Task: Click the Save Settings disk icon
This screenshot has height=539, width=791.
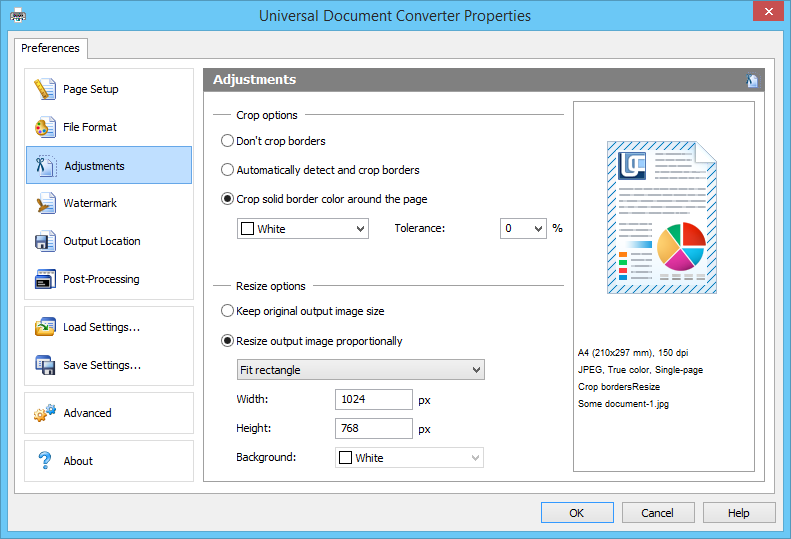Action: 45,365
